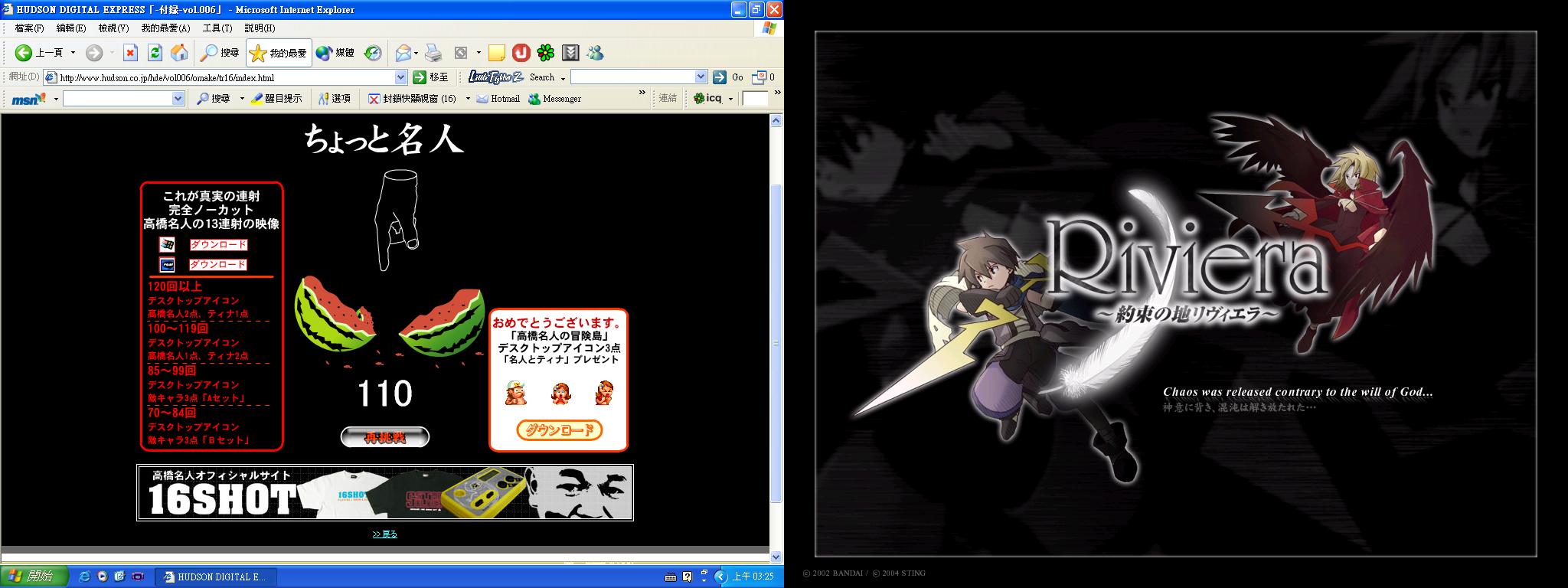This screenshot has height=588, width=1568.
Task: Click Windows video ダウンロード link
Action: pos(218,245)
